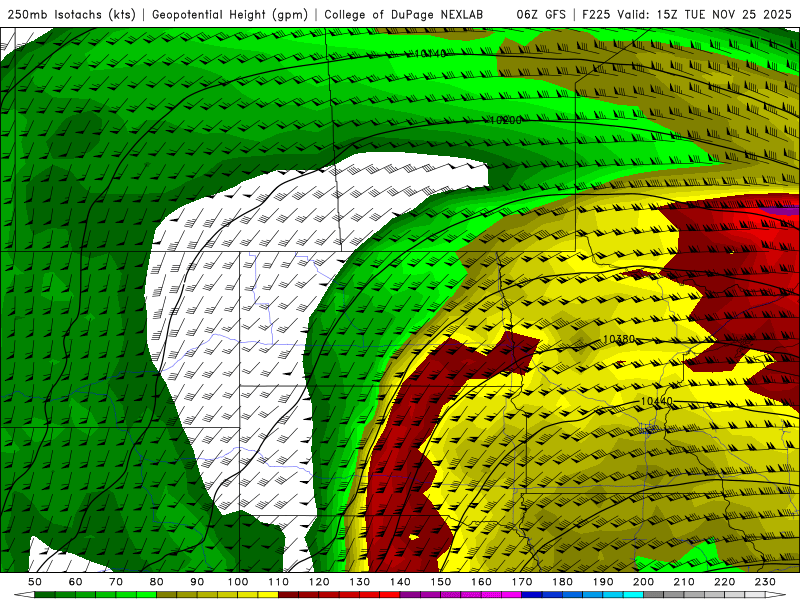This screenshot has height=600, width=800.
Task: Click the 190 kts colorbar tick label
Action: point(603,582)
